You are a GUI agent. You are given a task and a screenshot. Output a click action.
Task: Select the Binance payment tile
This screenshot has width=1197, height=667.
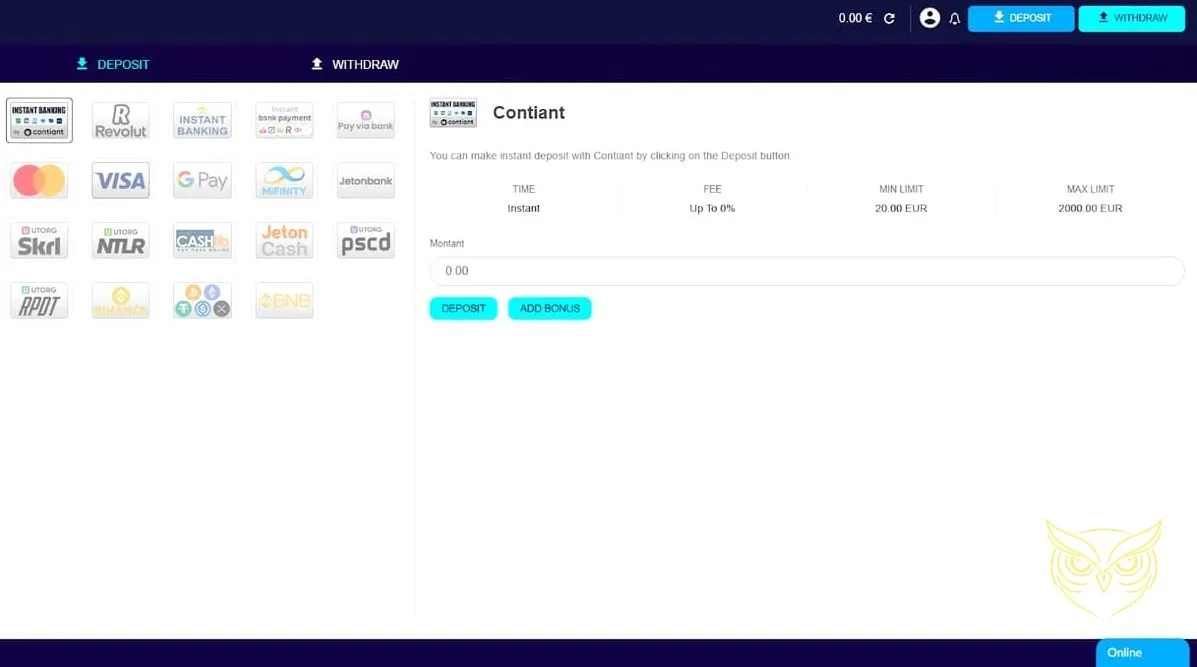(x=120, y=301)
